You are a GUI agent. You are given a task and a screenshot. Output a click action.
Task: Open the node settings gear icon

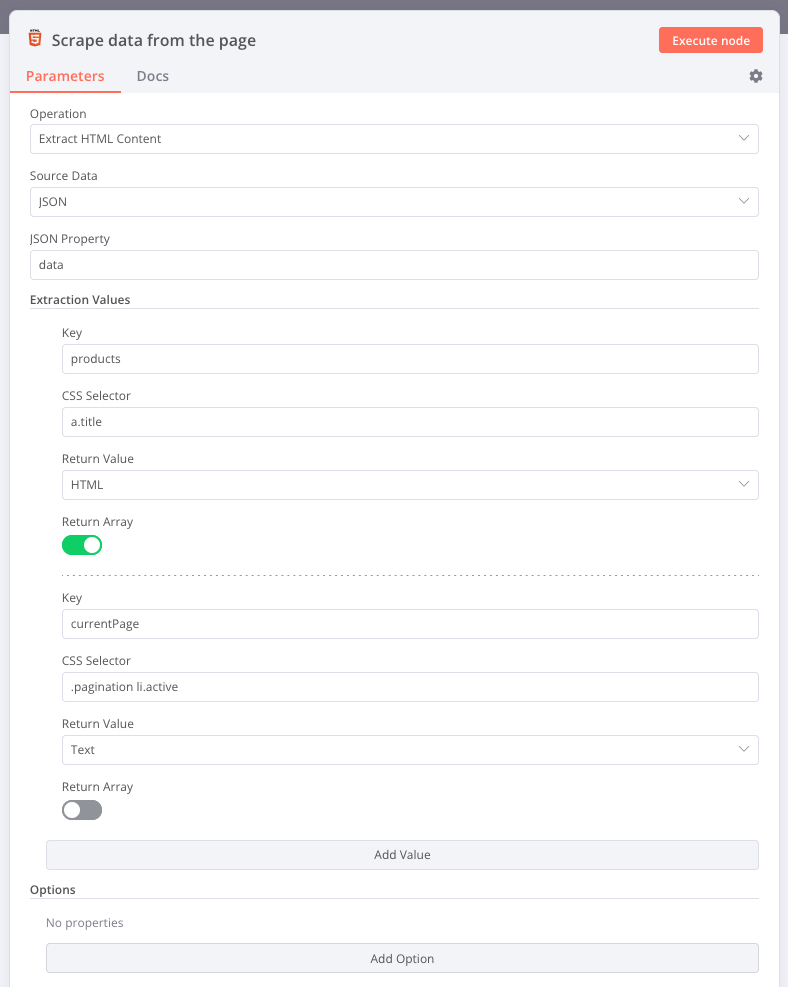click(755, 76)
